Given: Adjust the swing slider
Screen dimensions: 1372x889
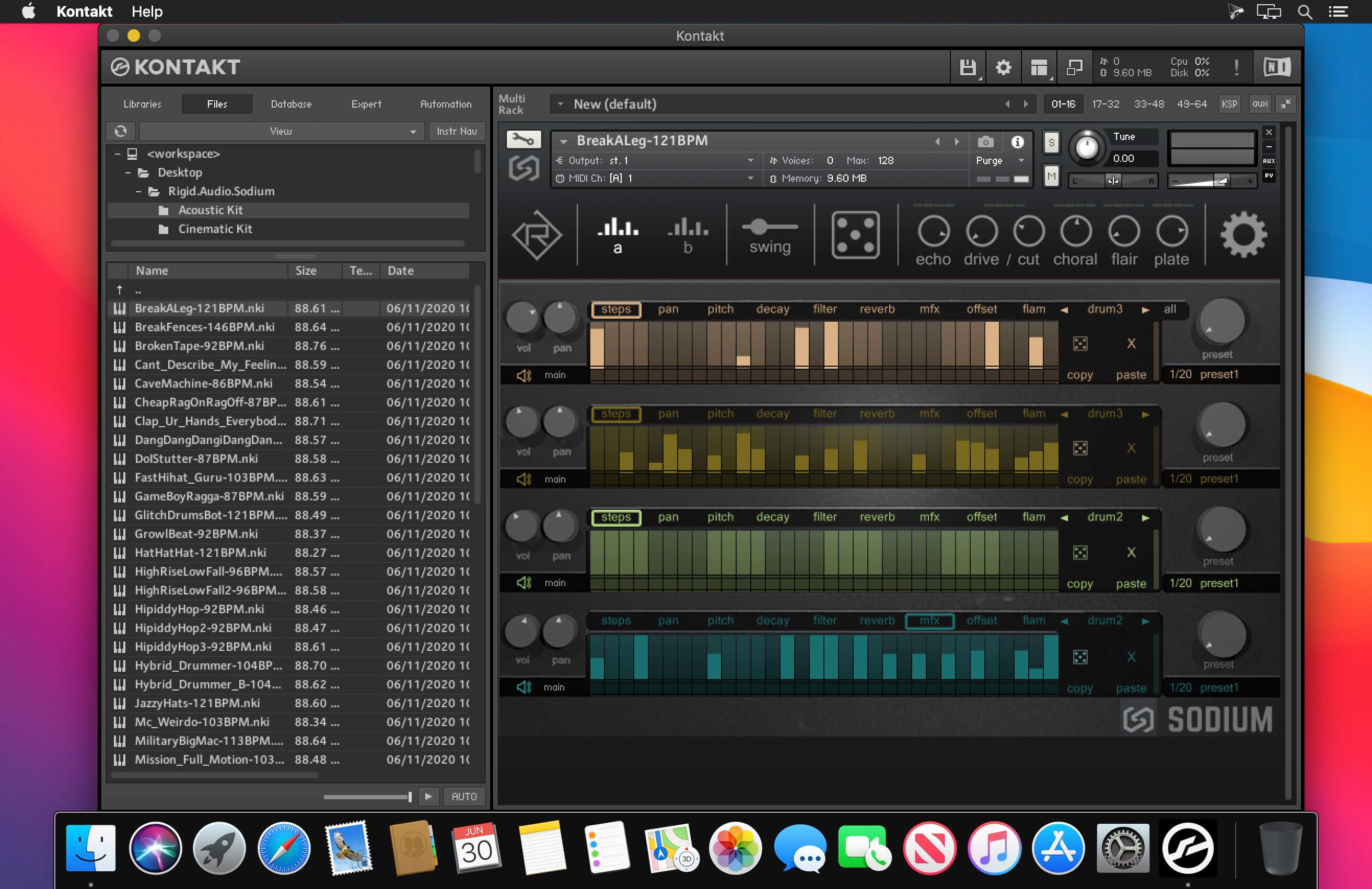Looking at the screenshot, I should pos(770,226).
